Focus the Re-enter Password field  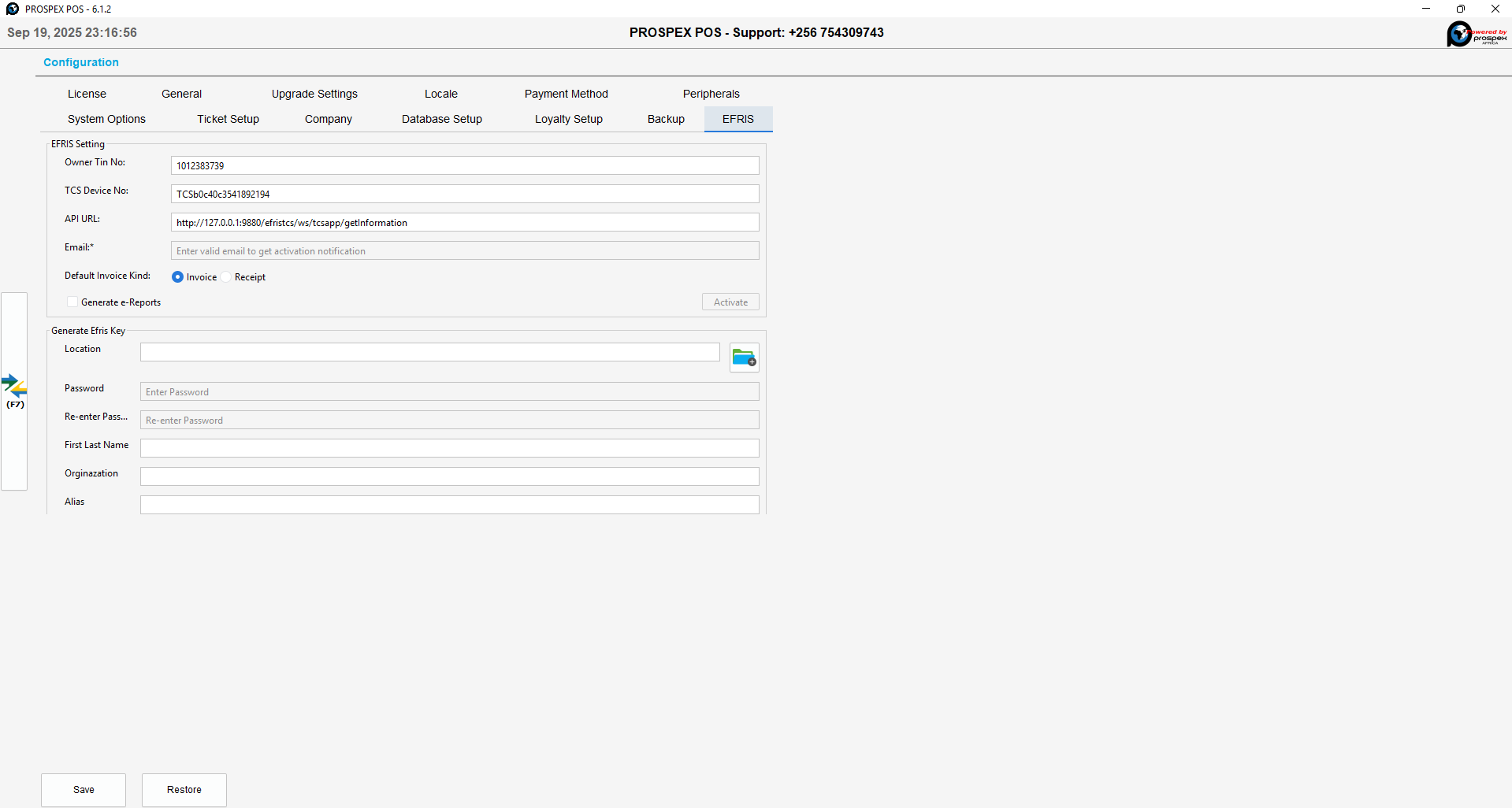coord(450,420)
